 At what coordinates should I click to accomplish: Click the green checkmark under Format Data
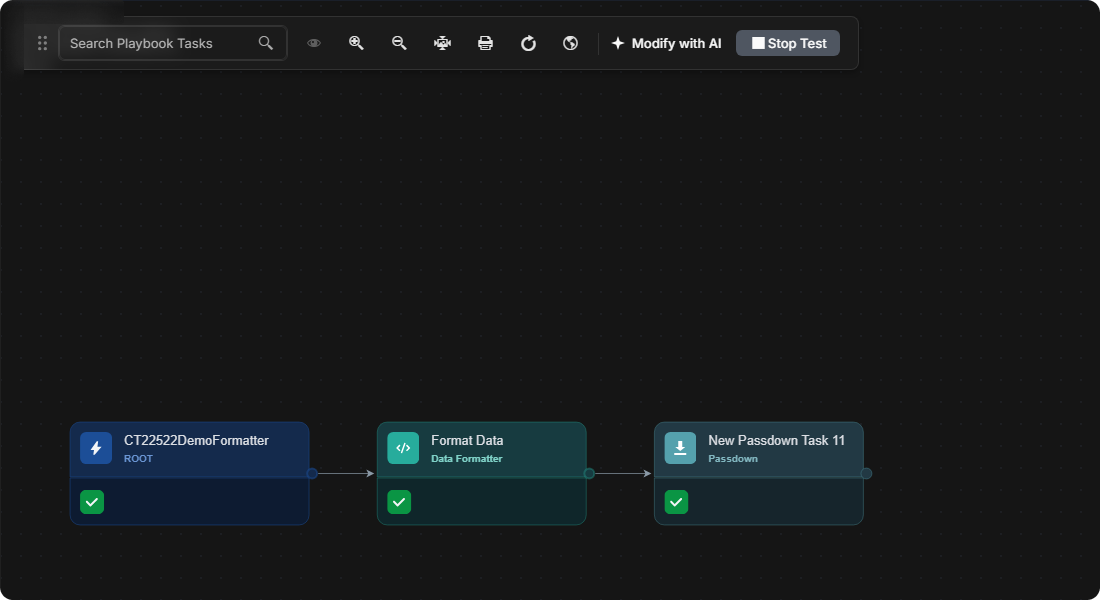click(x=399, y=502)
